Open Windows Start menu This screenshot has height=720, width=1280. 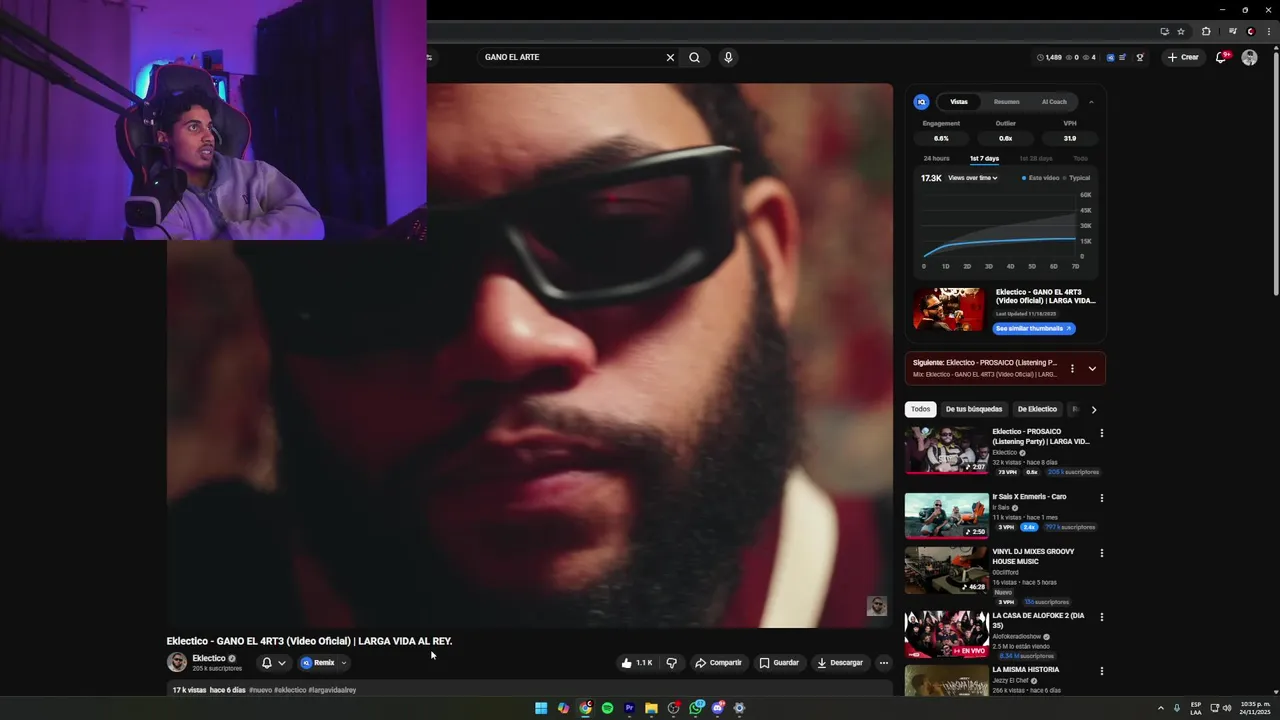coord(541,708)
